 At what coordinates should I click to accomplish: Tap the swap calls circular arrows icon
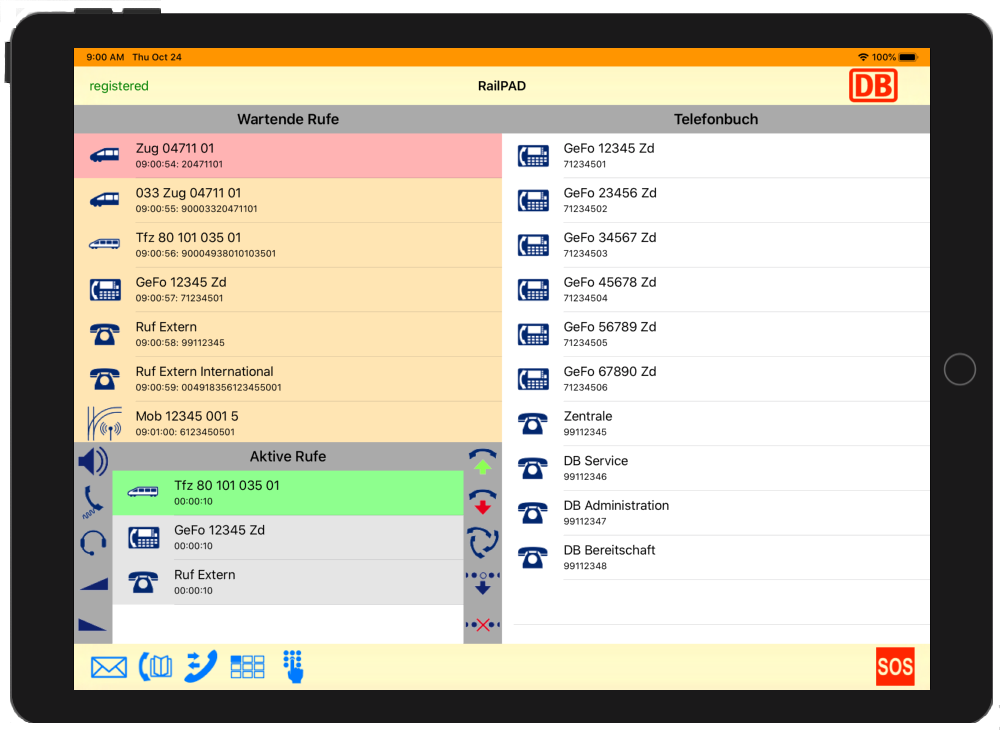[483, 542]
